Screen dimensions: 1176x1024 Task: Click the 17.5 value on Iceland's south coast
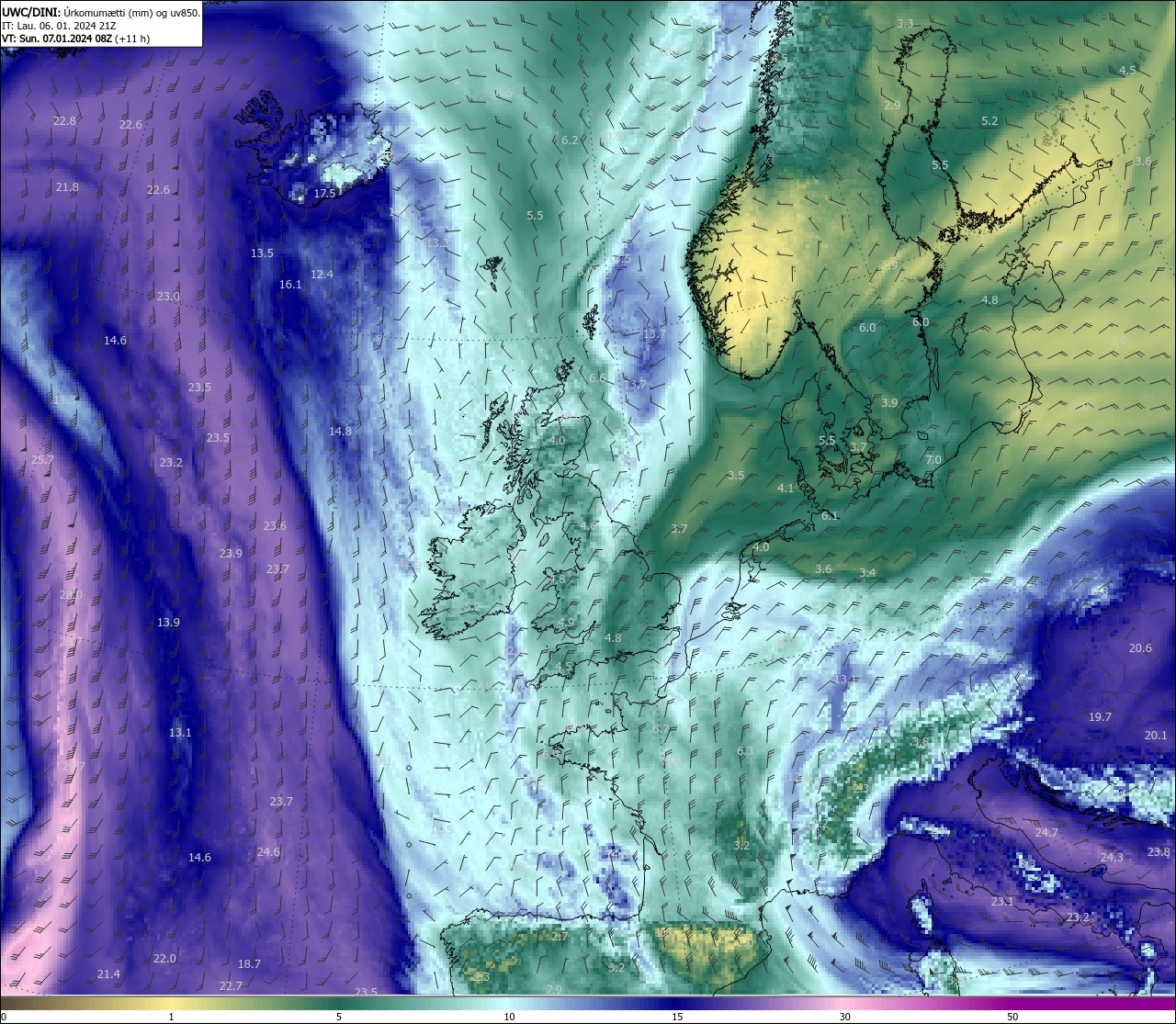tap(324, 193)
